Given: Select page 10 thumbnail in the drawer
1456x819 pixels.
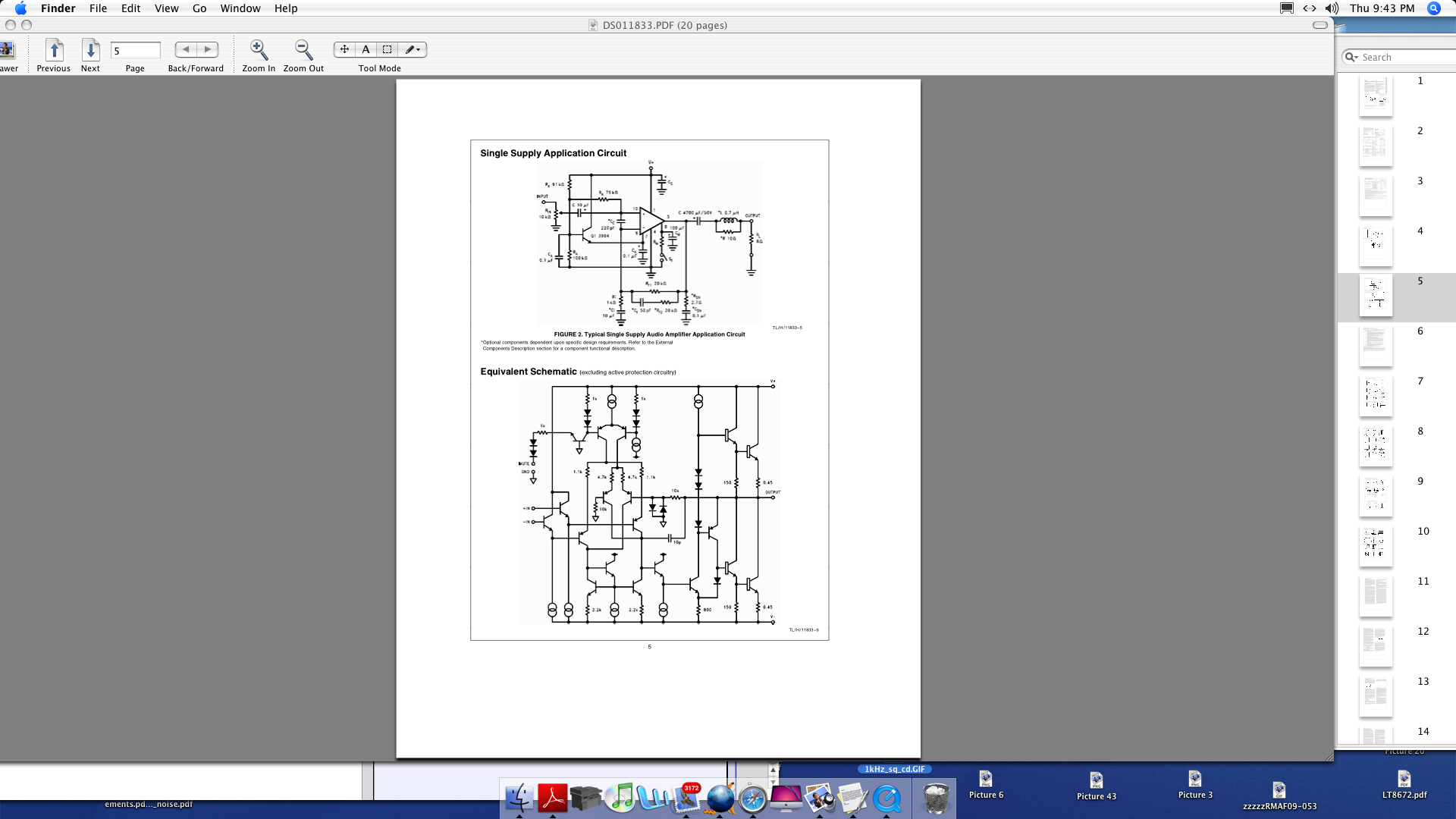Looking at the screenshot, I should [1376, 546].
